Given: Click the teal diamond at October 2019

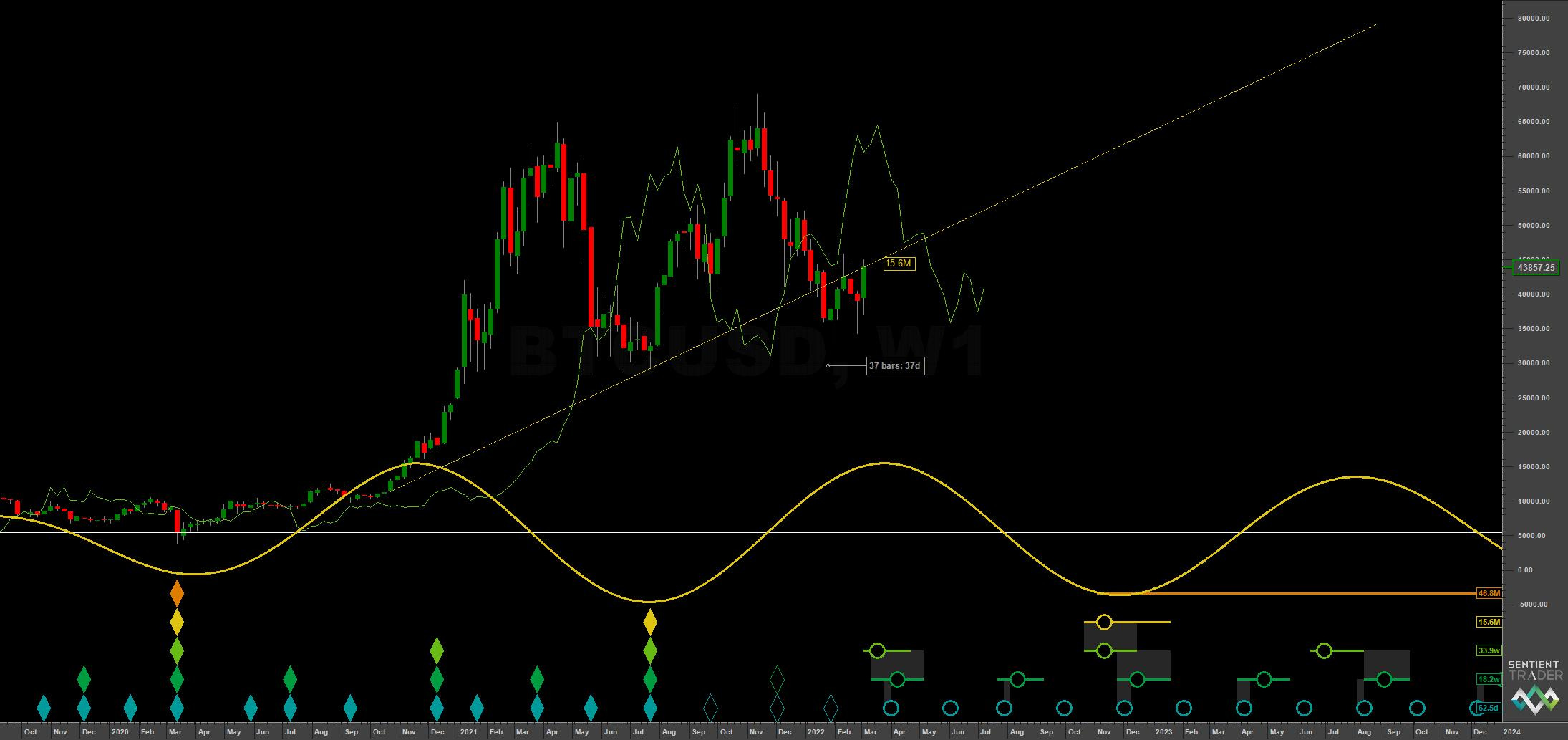Looking at the screenshot, I should 44,708.
